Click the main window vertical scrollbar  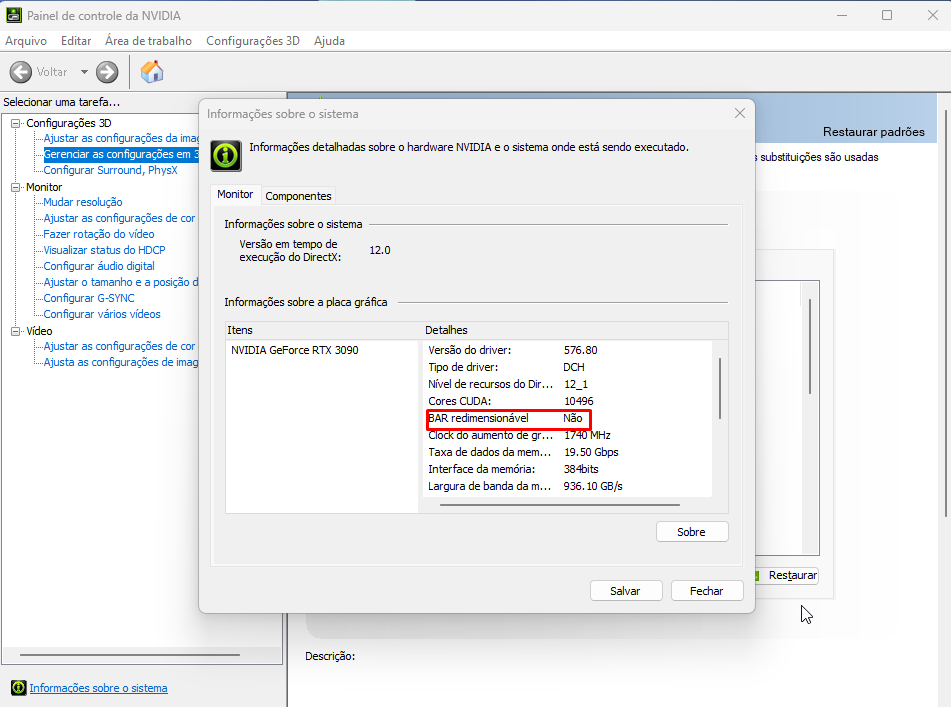coord(946,313)
